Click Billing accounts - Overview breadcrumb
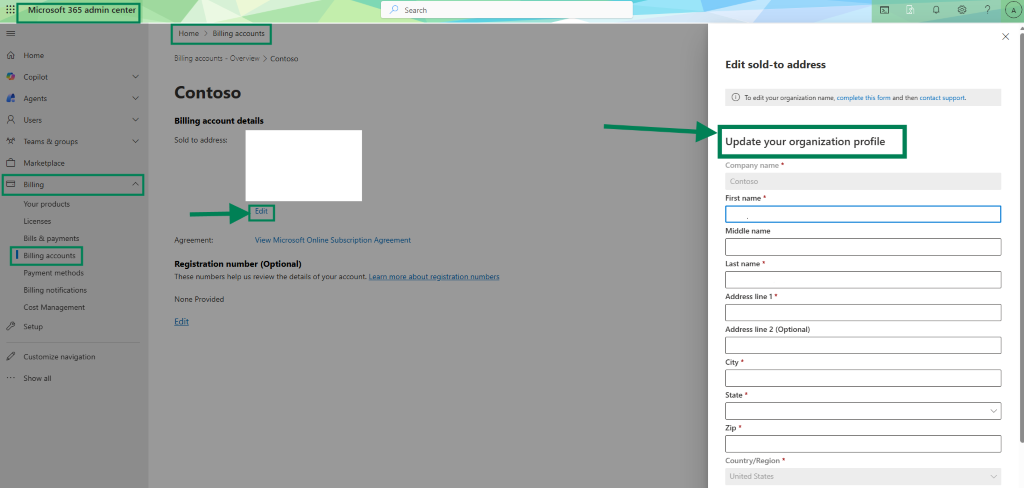This screenshot has height=488, width=1024. click(217, 59)
